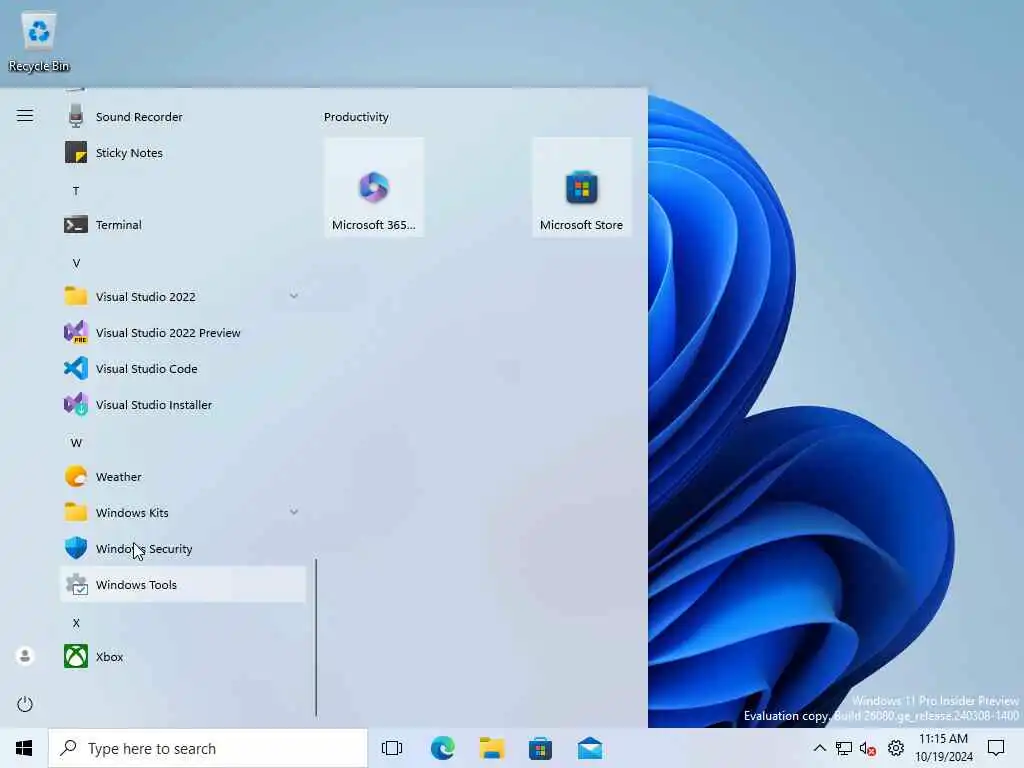Open the Microsoft 365 tile
The height and width of the screenshot is (768, 1024).
[374, 187]
